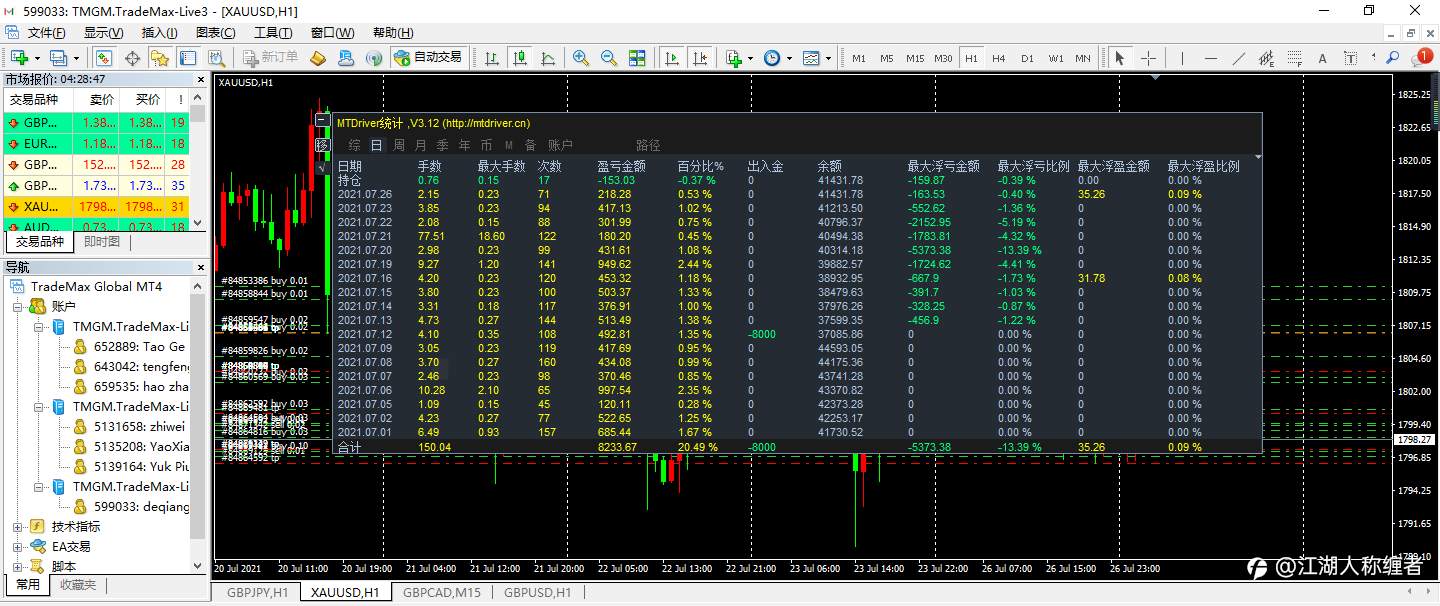This screenshot has width=1440, height=606.
Task: Open the 文件(F) menu
Action: [x=46, y=33]
